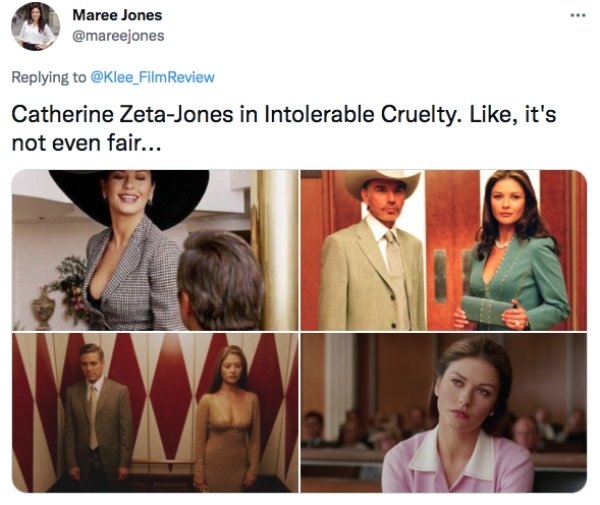Open the bottom-left photo with red diamond wall

click(155, 412)
